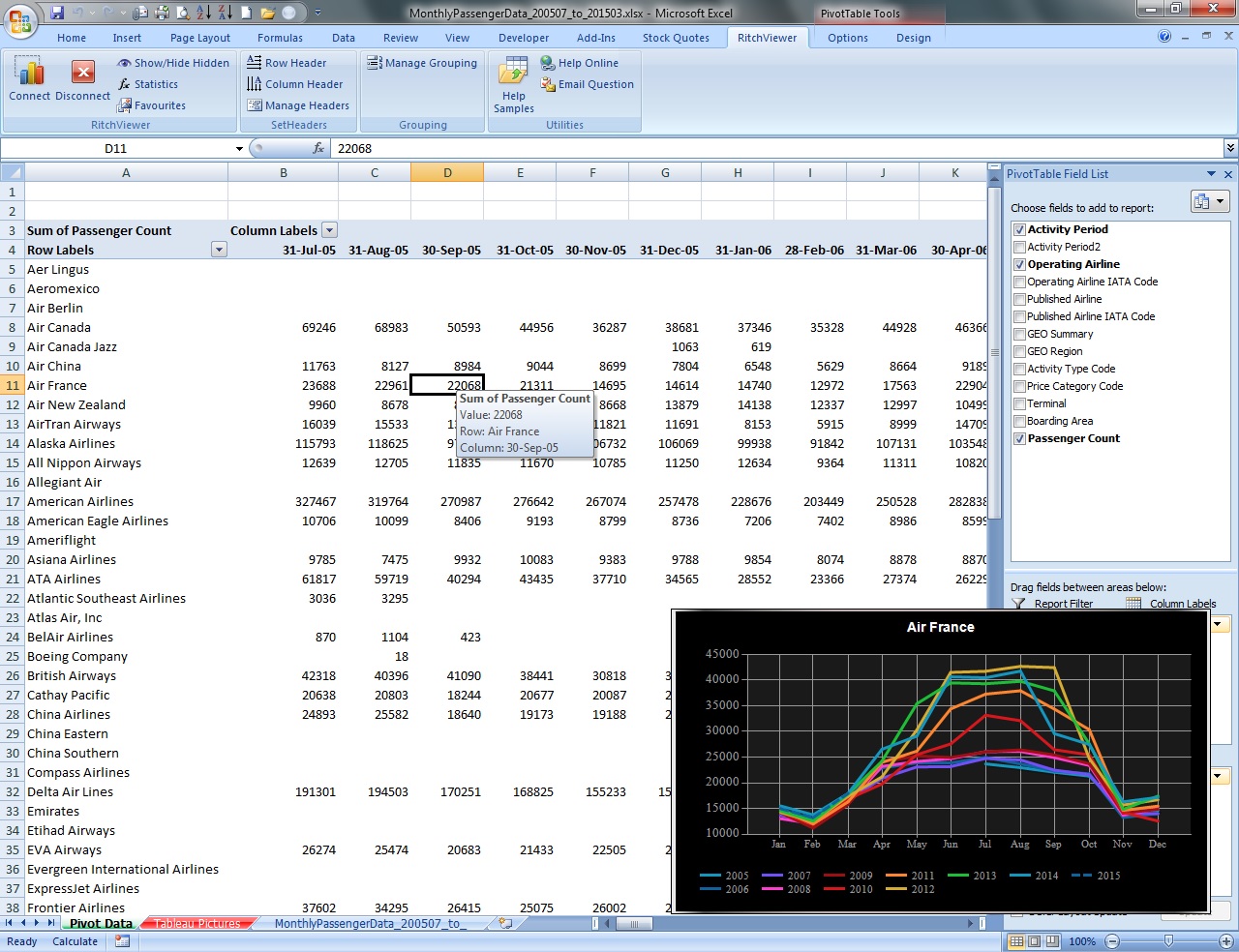The height and width of the screenshot is (952, 1239).
Task: Uncheck the Operating Airline field
Action: (x=1019, y=264)
